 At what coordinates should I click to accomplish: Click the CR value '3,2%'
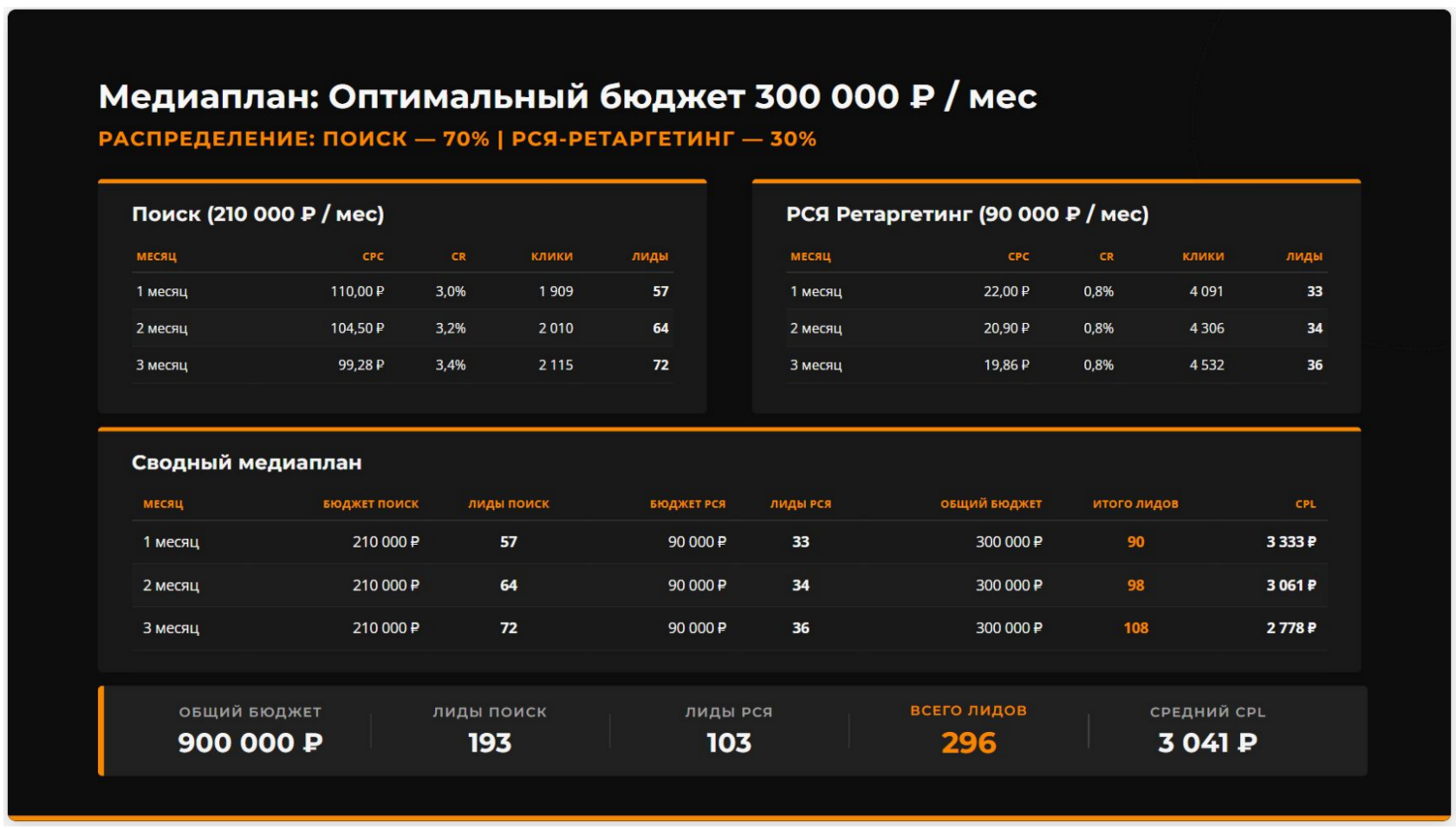coord(451,328)
